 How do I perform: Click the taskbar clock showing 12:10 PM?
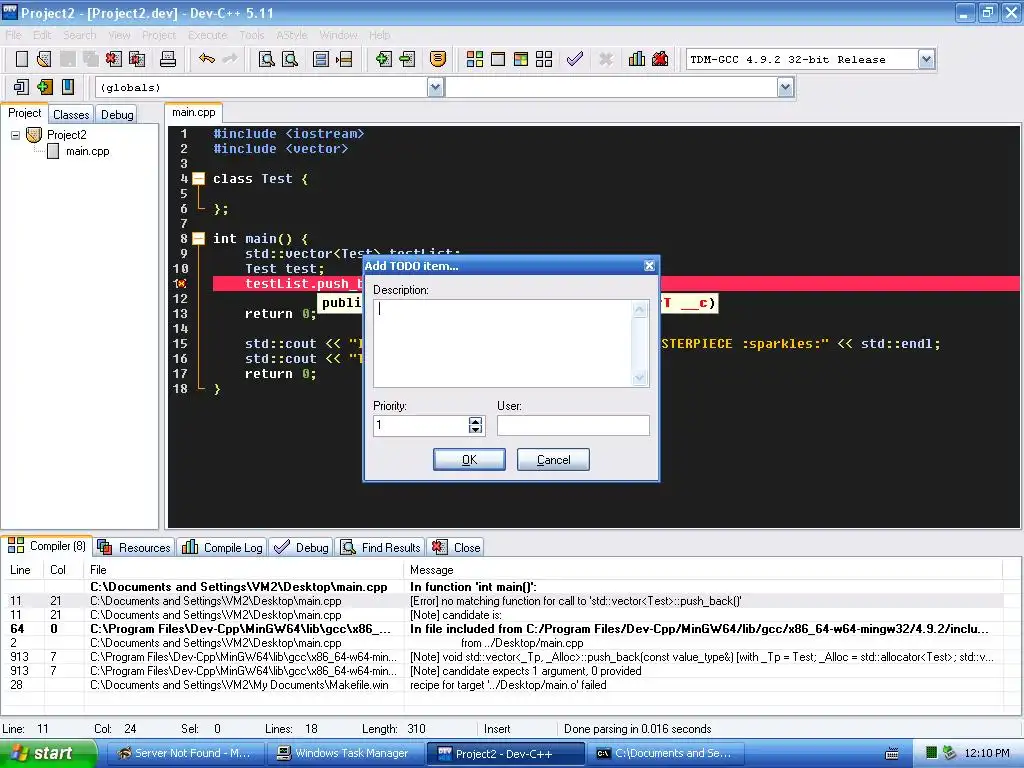click(x=987, y=754)
